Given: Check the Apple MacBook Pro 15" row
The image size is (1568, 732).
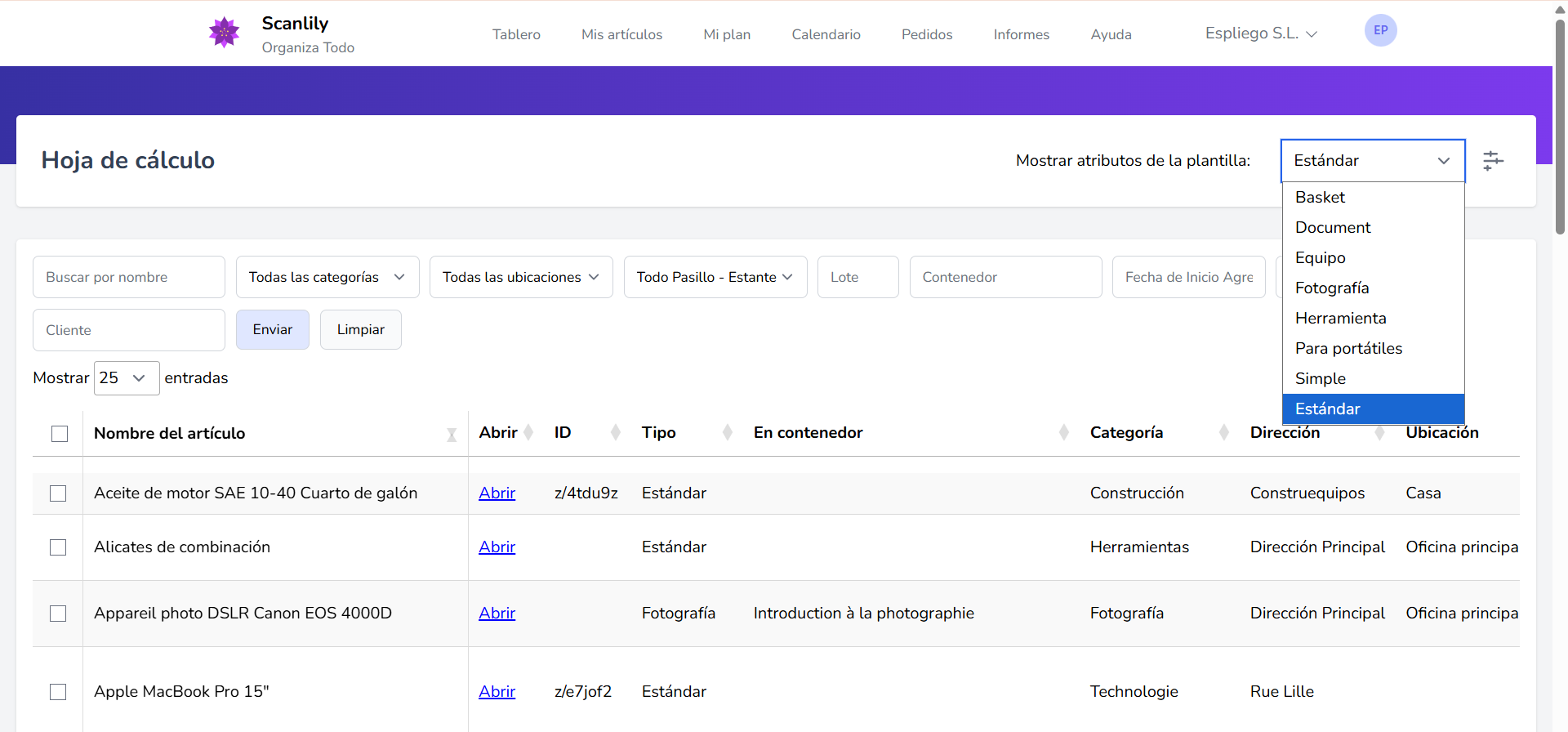Looking at the screenshot, I should (58, 692).
